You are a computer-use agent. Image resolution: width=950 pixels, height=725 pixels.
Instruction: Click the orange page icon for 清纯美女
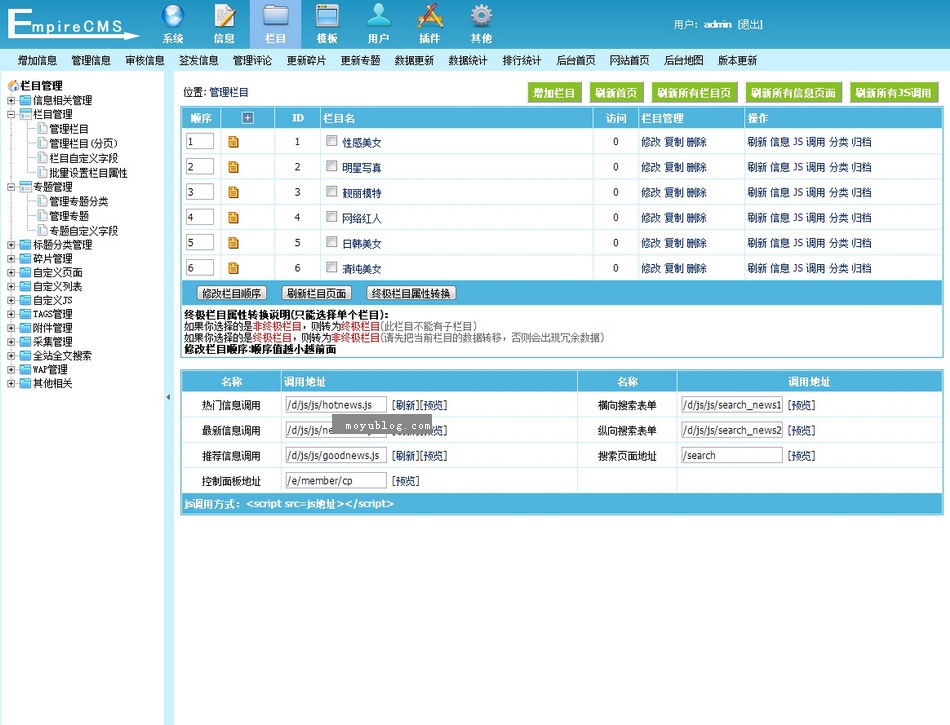233,268
